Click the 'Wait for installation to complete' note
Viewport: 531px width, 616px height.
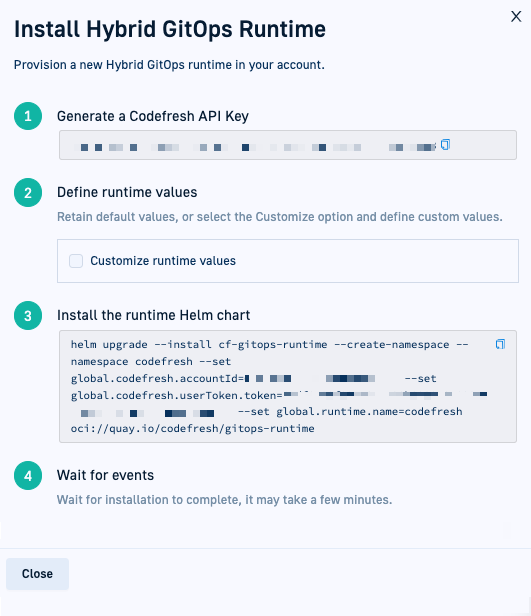click(x=225, y=500)
